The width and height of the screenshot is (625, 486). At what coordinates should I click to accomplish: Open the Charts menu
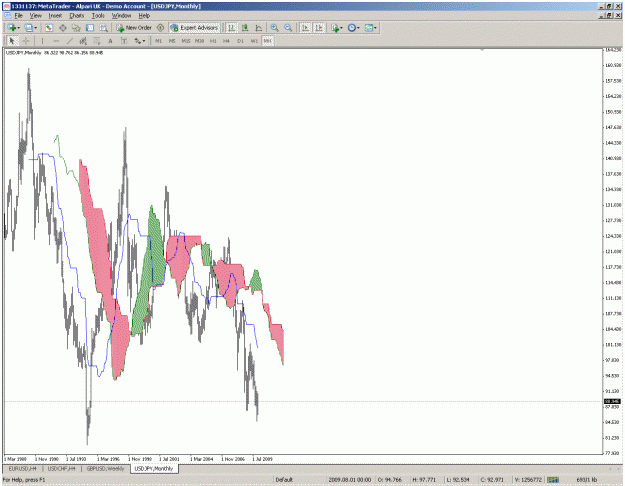coord(77,16)
